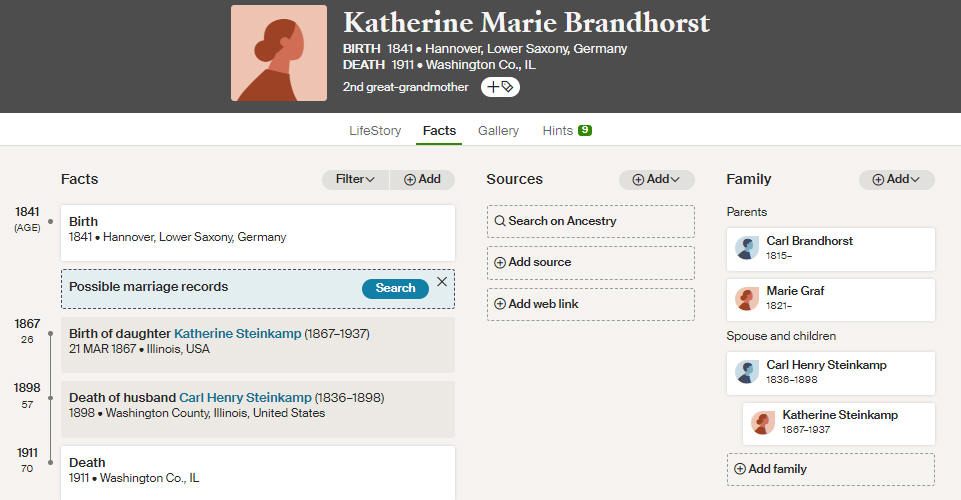The width and height of the screenshot is (961, 500).
Task: Open the Carl Henry Steinkamp timeline link
Action: tap(245, 398)
